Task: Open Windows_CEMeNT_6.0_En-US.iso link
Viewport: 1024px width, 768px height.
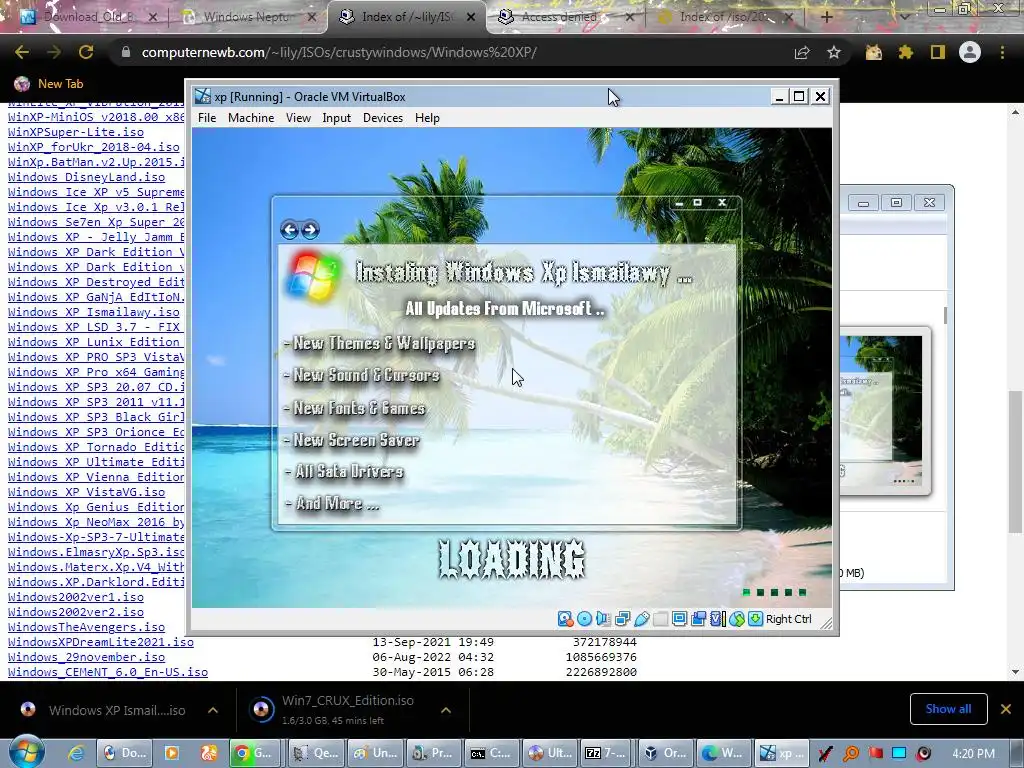Action: tap(108, 672)
